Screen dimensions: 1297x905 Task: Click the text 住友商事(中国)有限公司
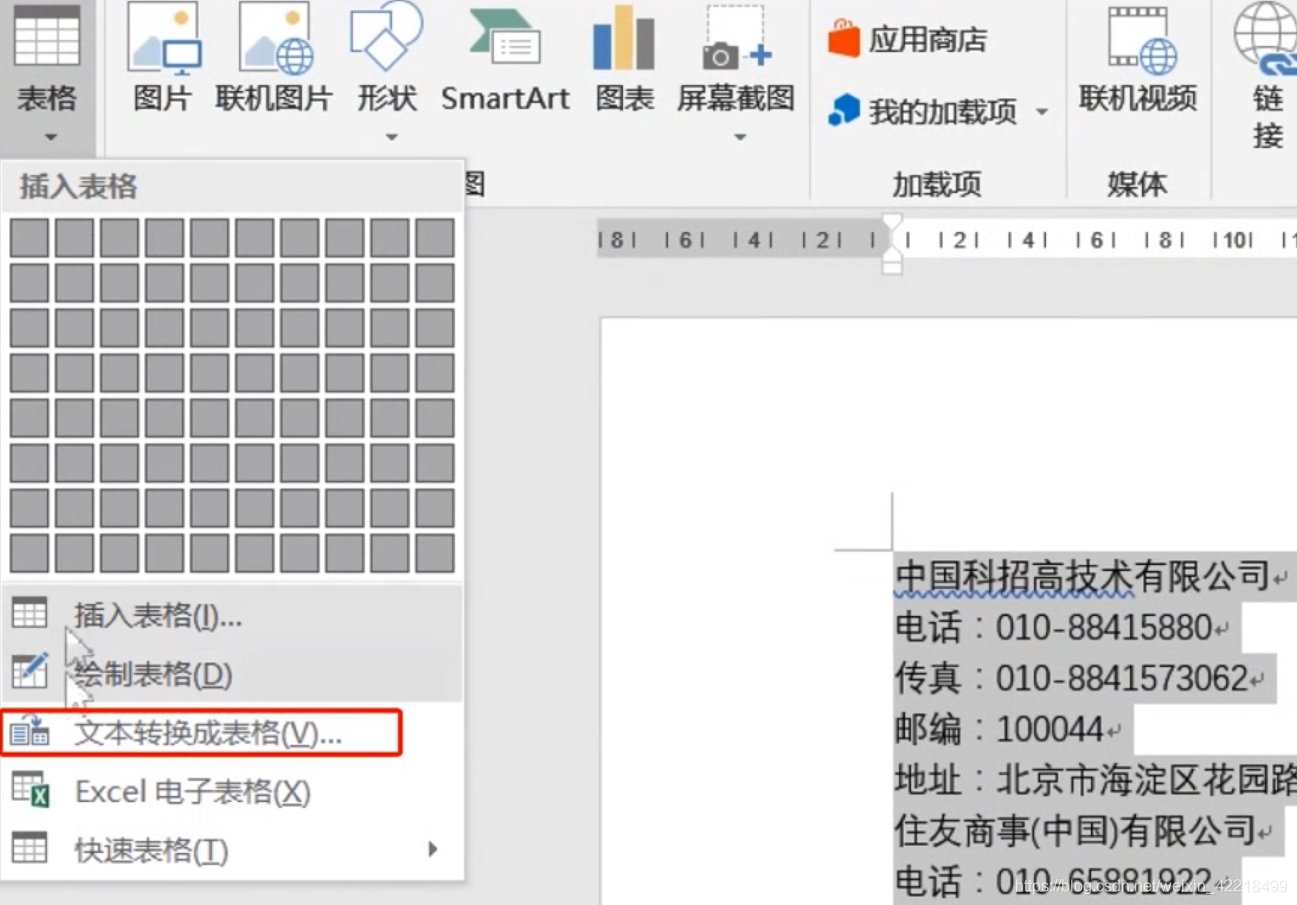click(x=1075, y=830)
